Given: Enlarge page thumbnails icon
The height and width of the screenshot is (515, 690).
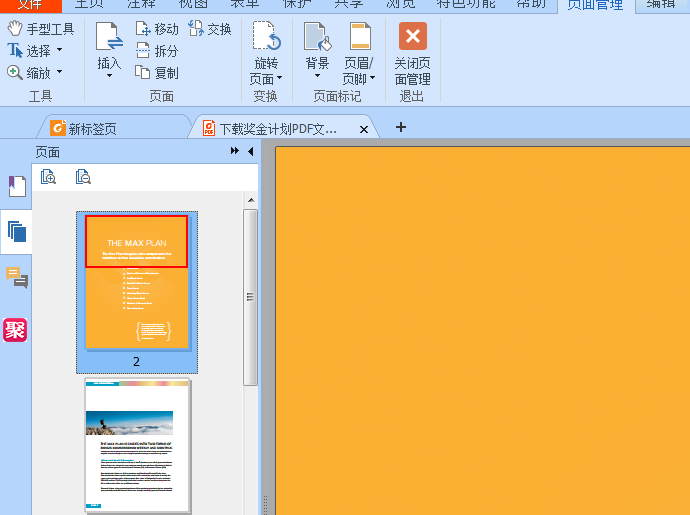Looking at the screenshot, I should [48, 177].
